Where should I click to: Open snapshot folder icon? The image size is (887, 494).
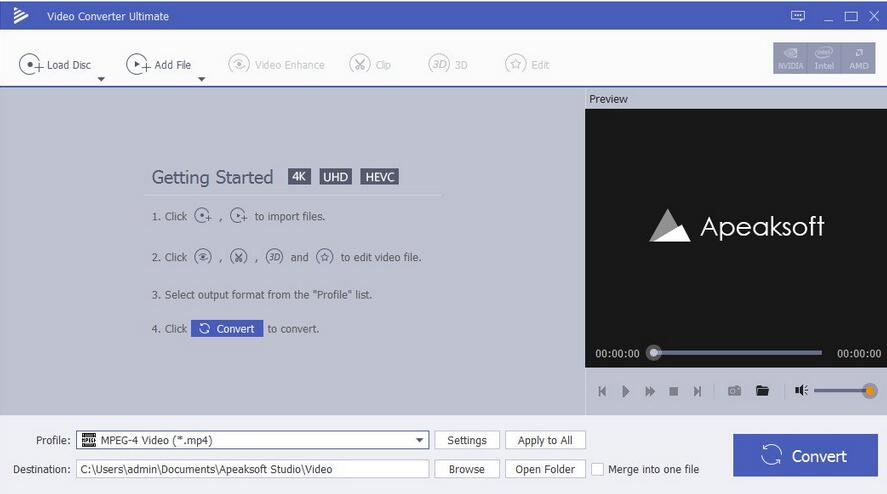(x=763, y=390)
